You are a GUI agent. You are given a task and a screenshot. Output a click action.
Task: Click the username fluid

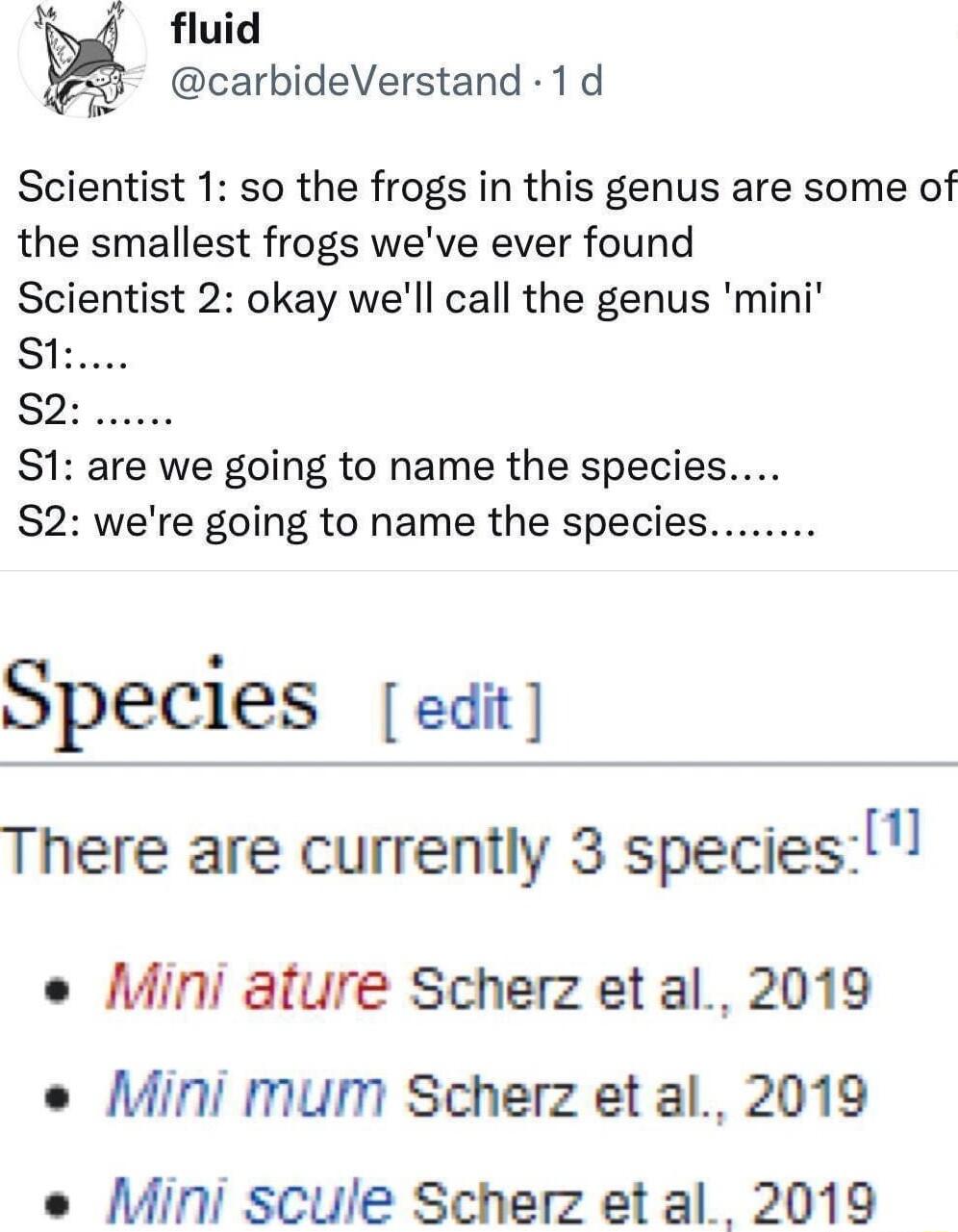coord(214,27)
